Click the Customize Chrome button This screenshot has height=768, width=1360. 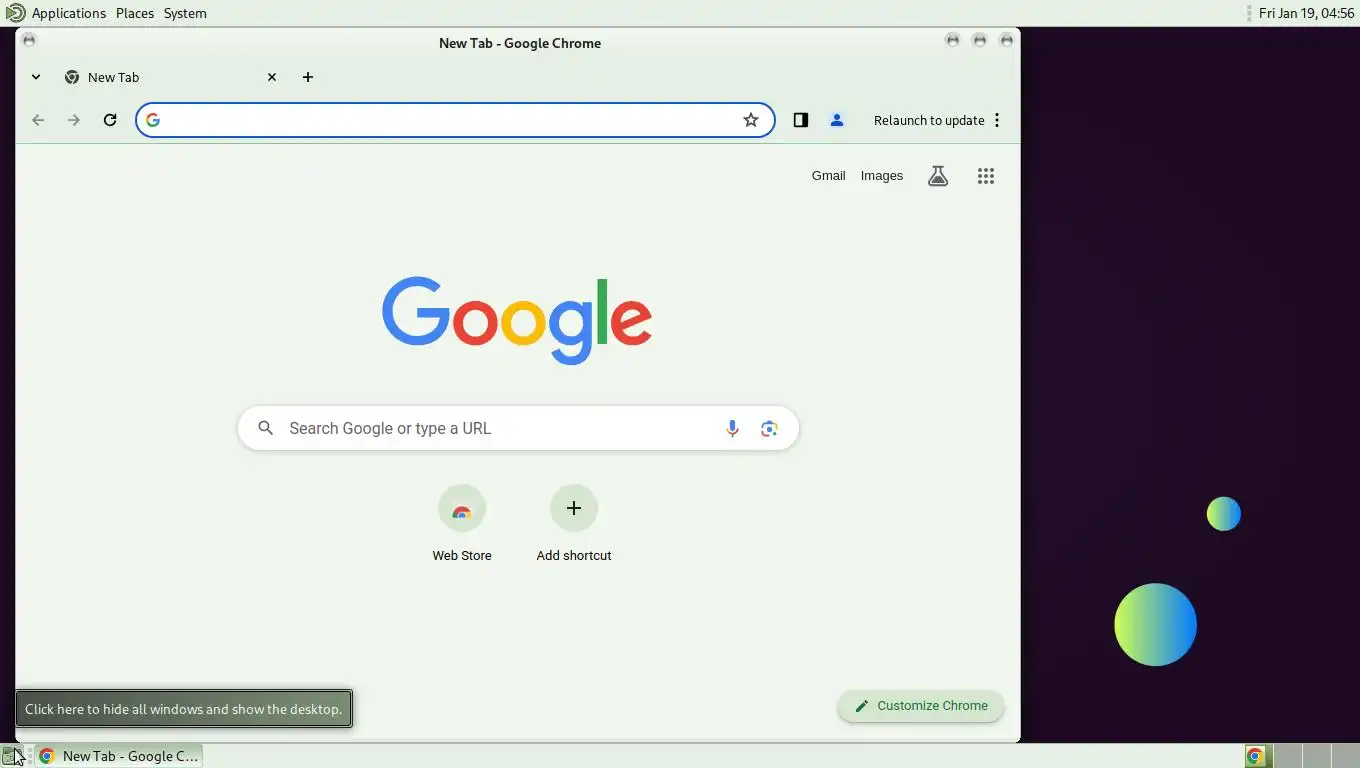921,706
